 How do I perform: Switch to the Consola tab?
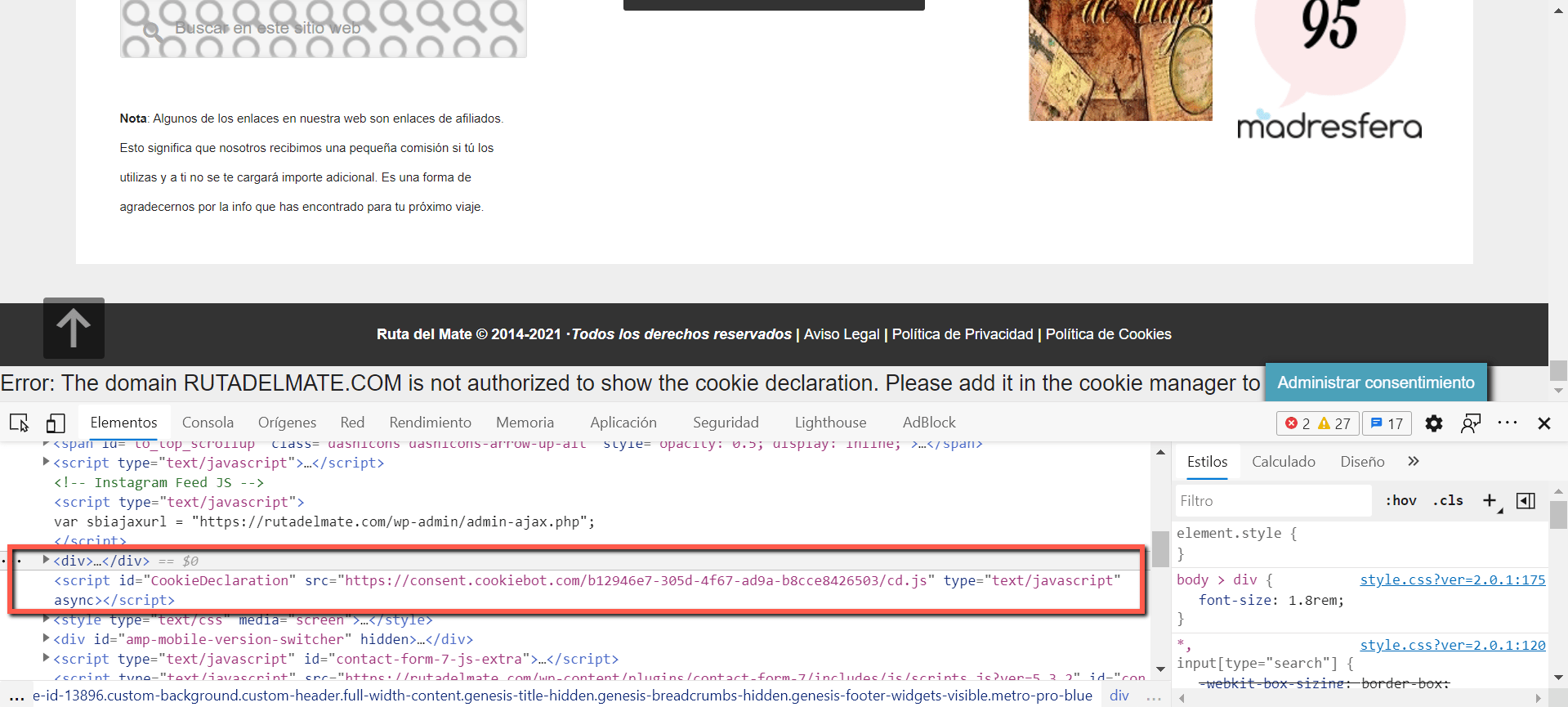208,423
